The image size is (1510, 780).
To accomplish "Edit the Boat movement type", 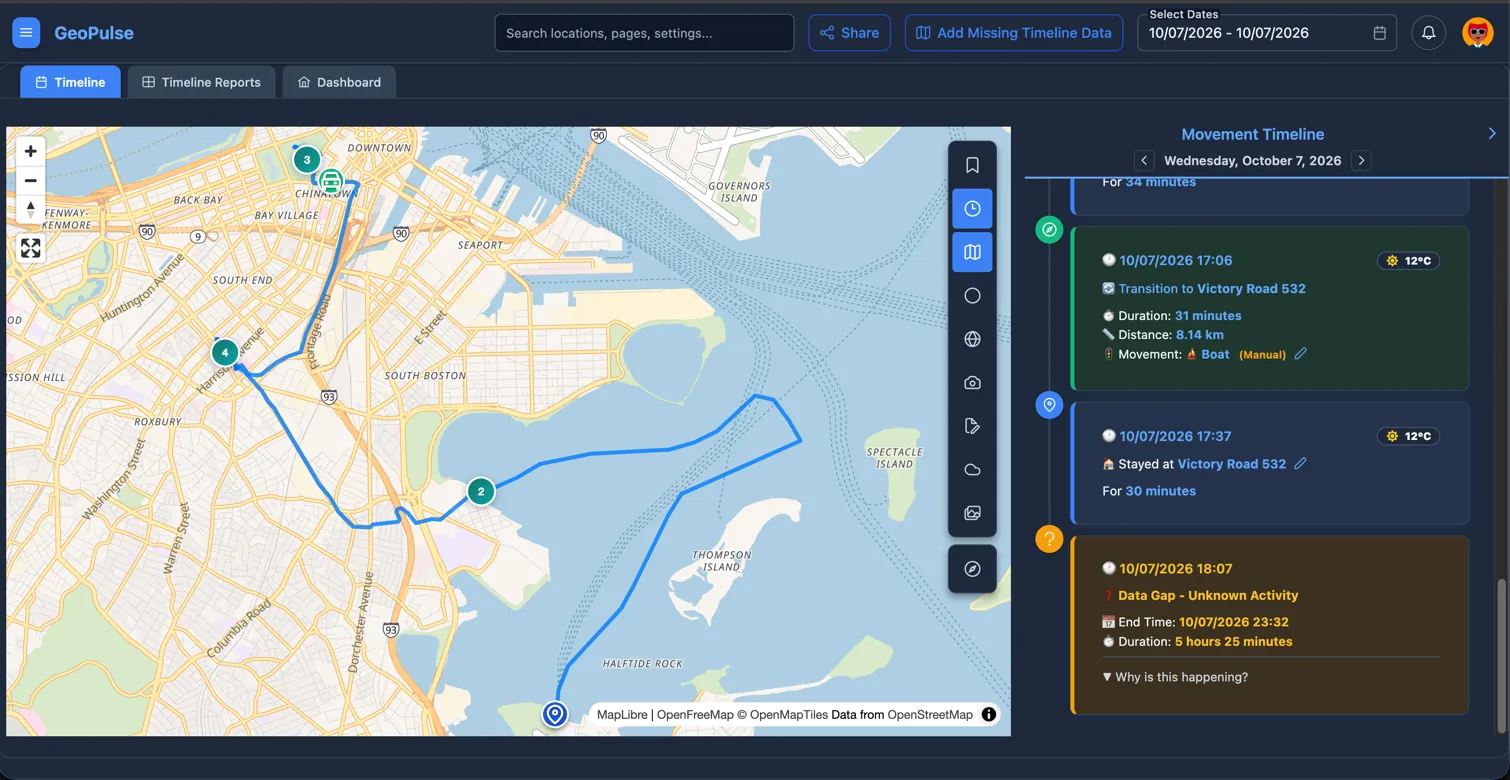I will [x=1300, y=354].
